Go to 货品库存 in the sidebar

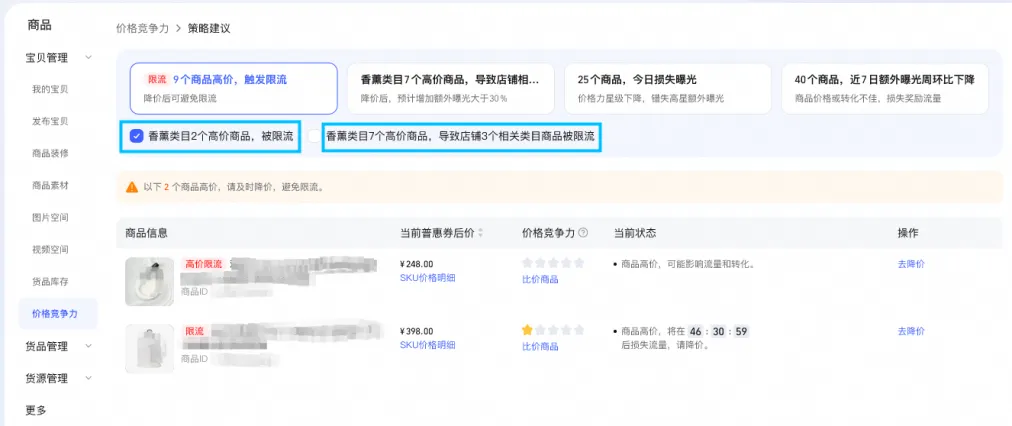(x=50, y=281)
